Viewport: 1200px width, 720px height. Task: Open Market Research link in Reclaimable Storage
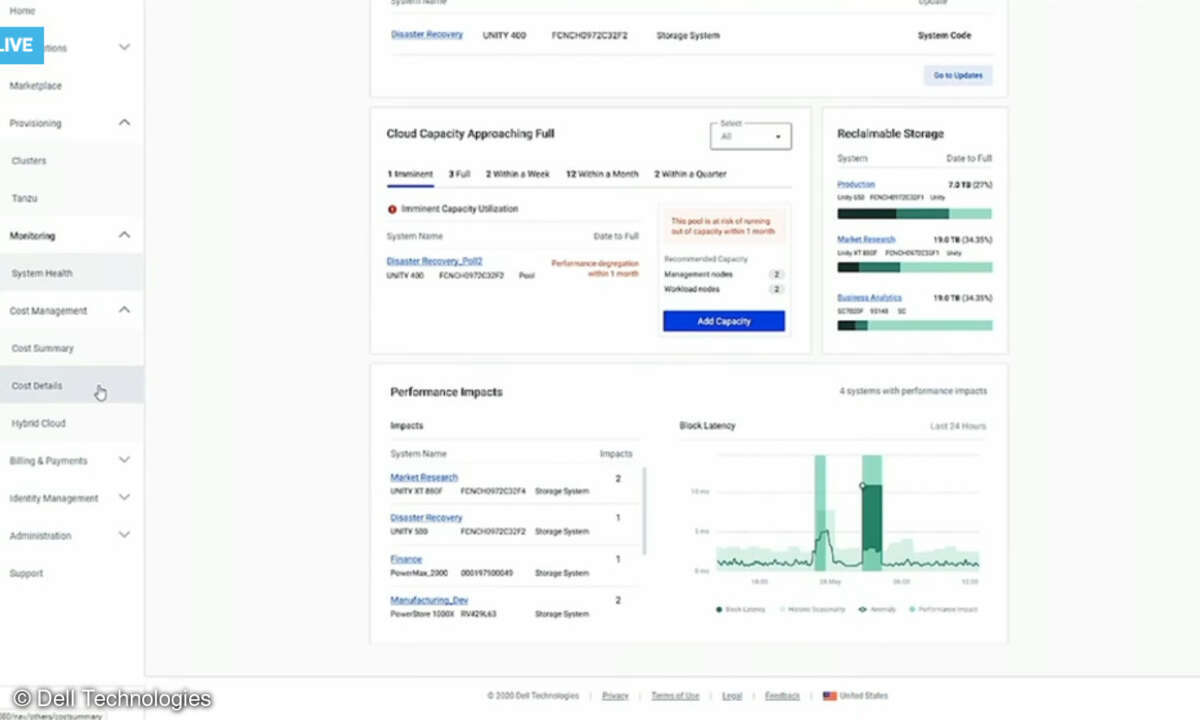tap(866, 240)
